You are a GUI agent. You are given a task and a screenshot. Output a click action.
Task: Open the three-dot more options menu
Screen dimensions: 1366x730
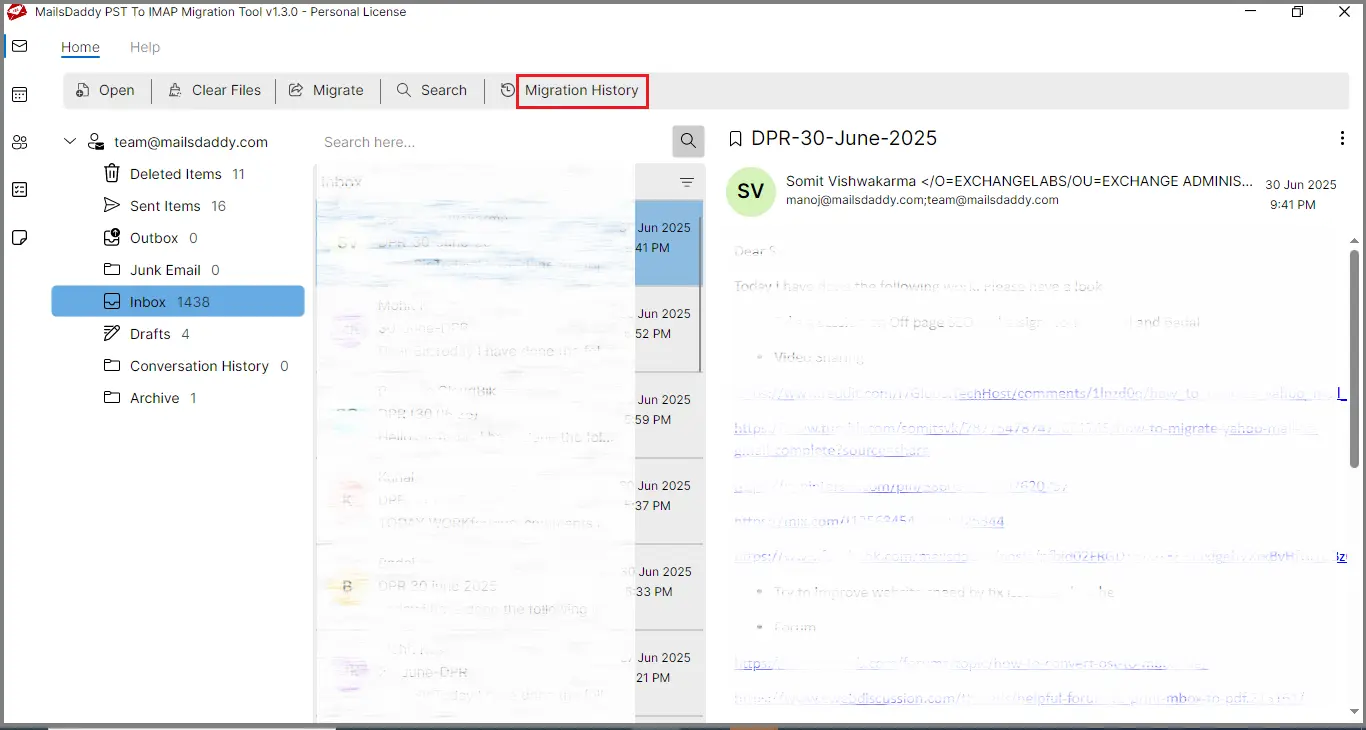pyautogui.click(x=1342, y=139)
